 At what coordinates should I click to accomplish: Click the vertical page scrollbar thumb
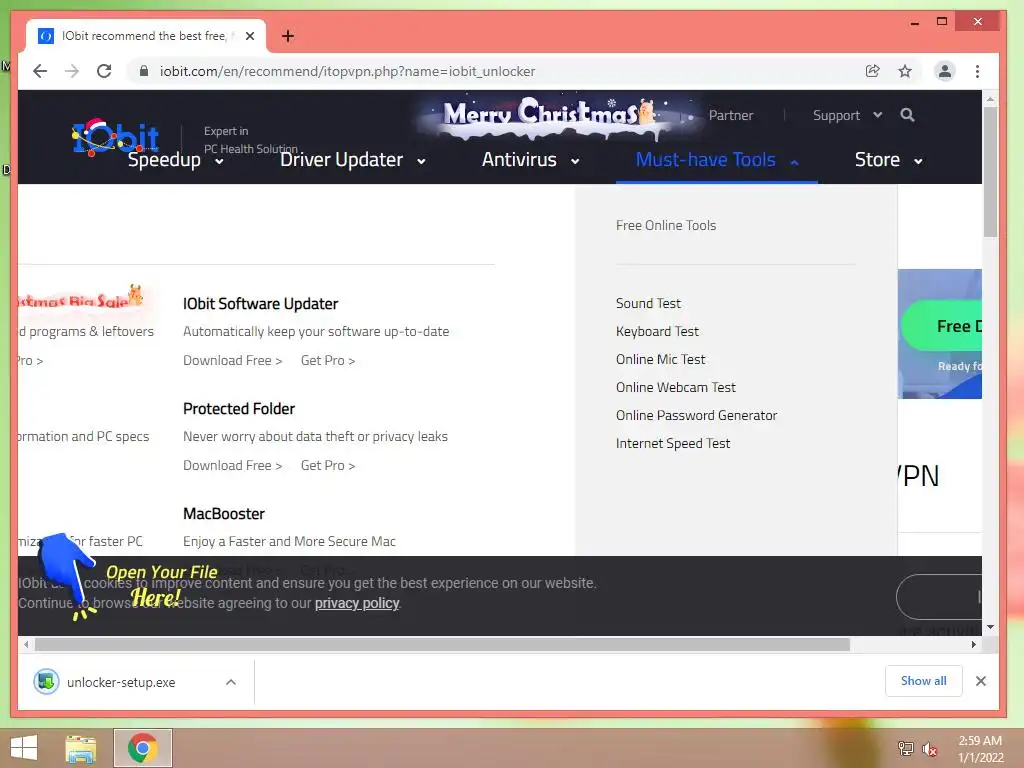(x=990, y=172)
